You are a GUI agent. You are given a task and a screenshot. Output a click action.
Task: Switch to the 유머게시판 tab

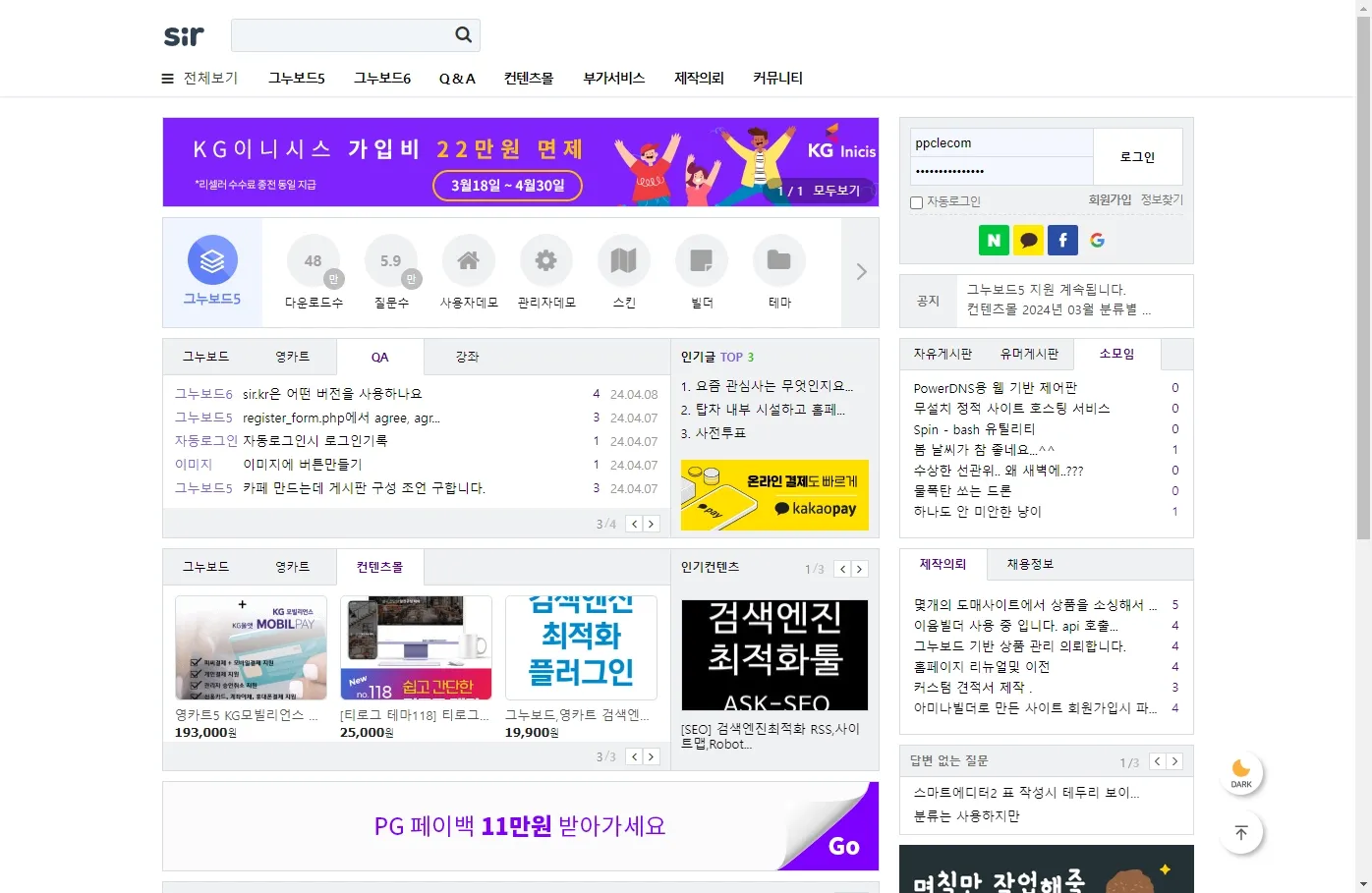(x=1029, y=354)
